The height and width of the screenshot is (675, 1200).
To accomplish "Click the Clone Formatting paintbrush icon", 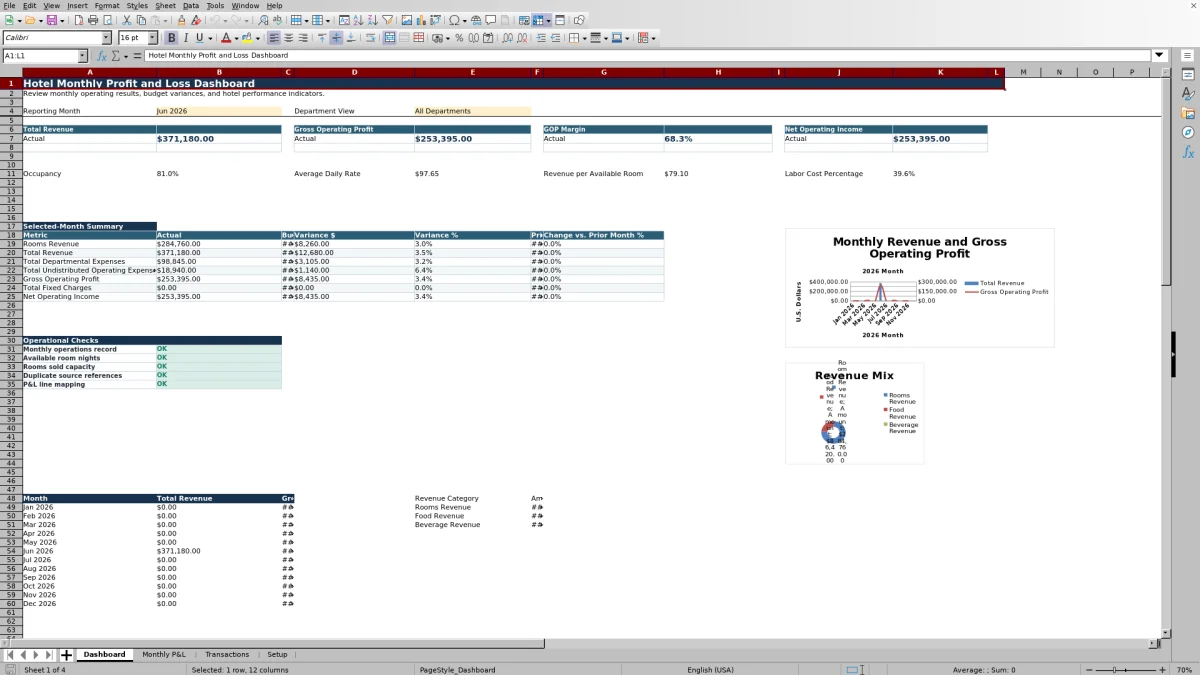I will [181, 20].
